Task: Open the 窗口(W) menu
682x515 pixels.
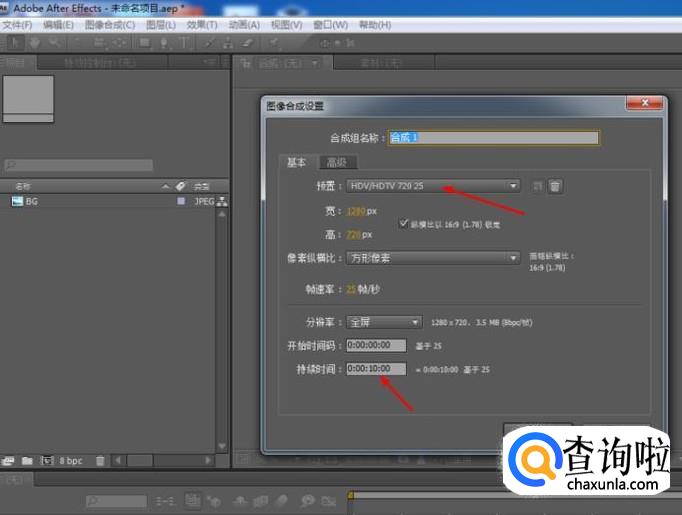Action: (331, 25)
